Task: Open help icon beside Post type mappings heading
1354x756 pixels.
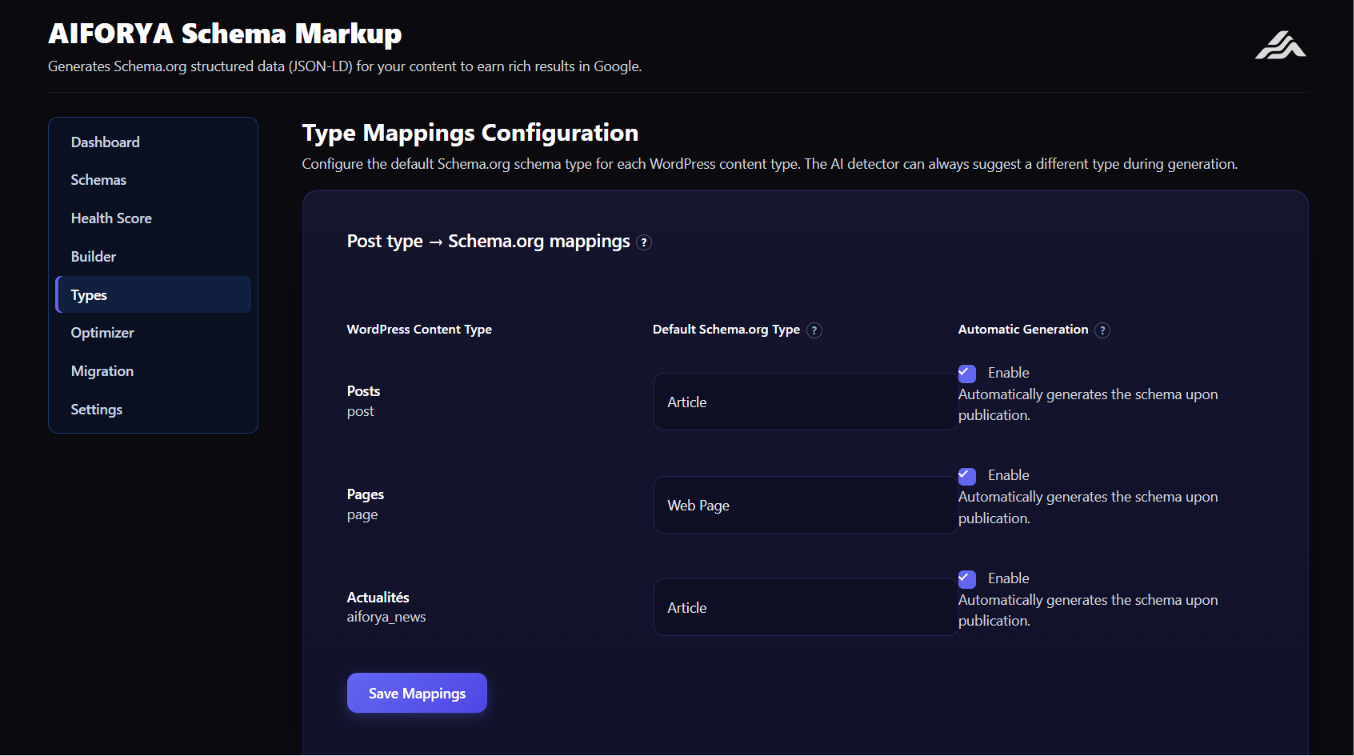Action: tap(644, 242)
